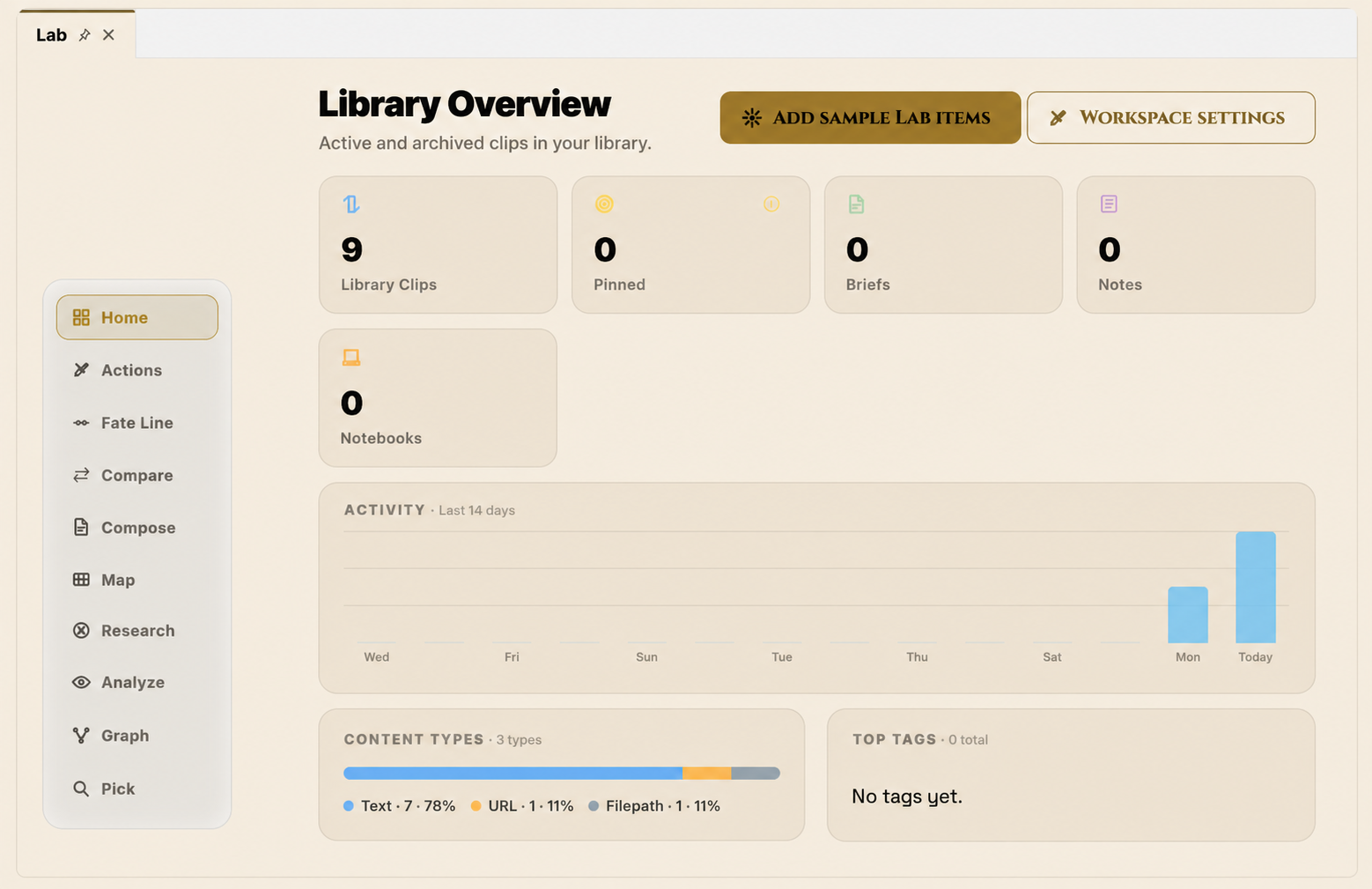Screen dimensions: 1372x889
Task: Click orange URL segment of content bar
Action: click(707, 773)
